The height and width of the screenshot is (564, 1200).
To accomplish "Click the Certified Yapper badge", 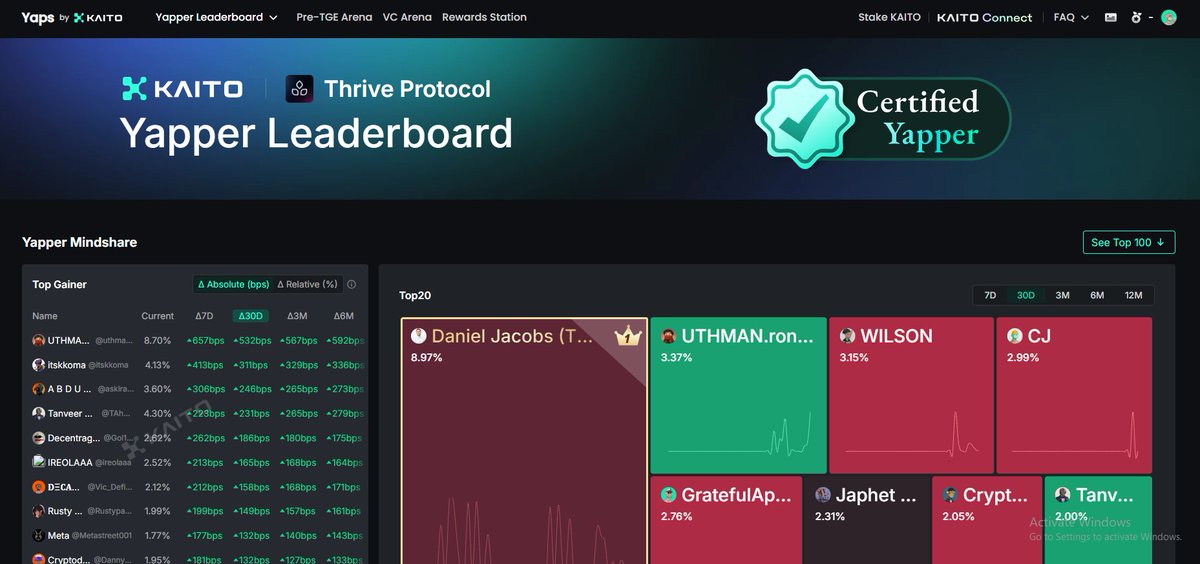I will point(882,118).
